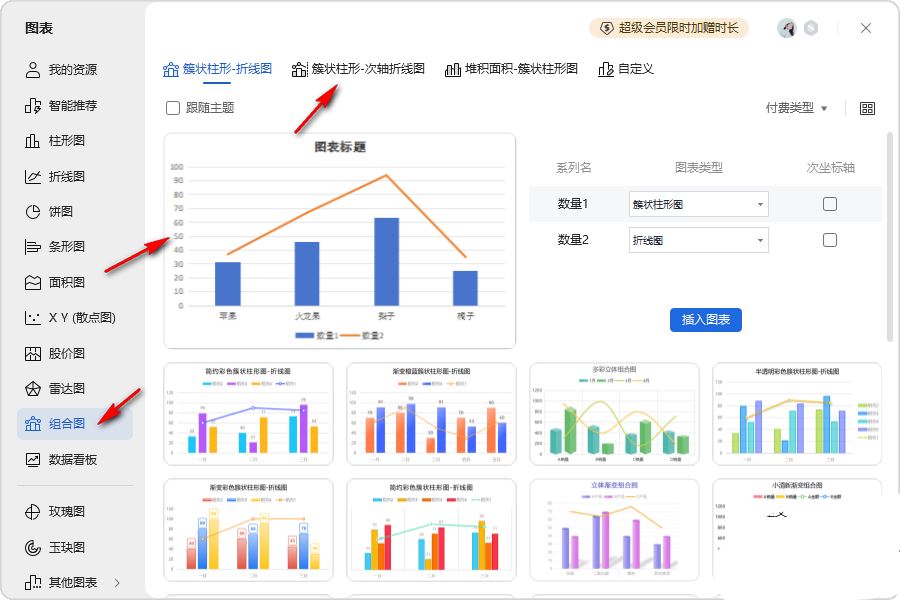Switch to 堆积面积-簇状柱形图 tab
The width and height of the screenshot is (900, 600).
(x=511, y=69)
